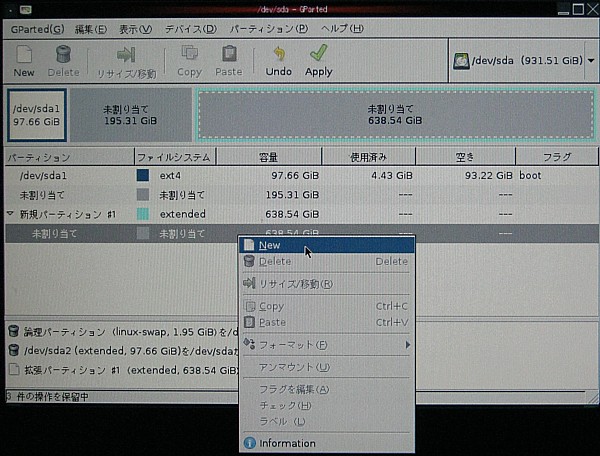Select the 未割り当て 195.31 GiB row
Screen dimensions: 600x456
click(x=302, y=195)
